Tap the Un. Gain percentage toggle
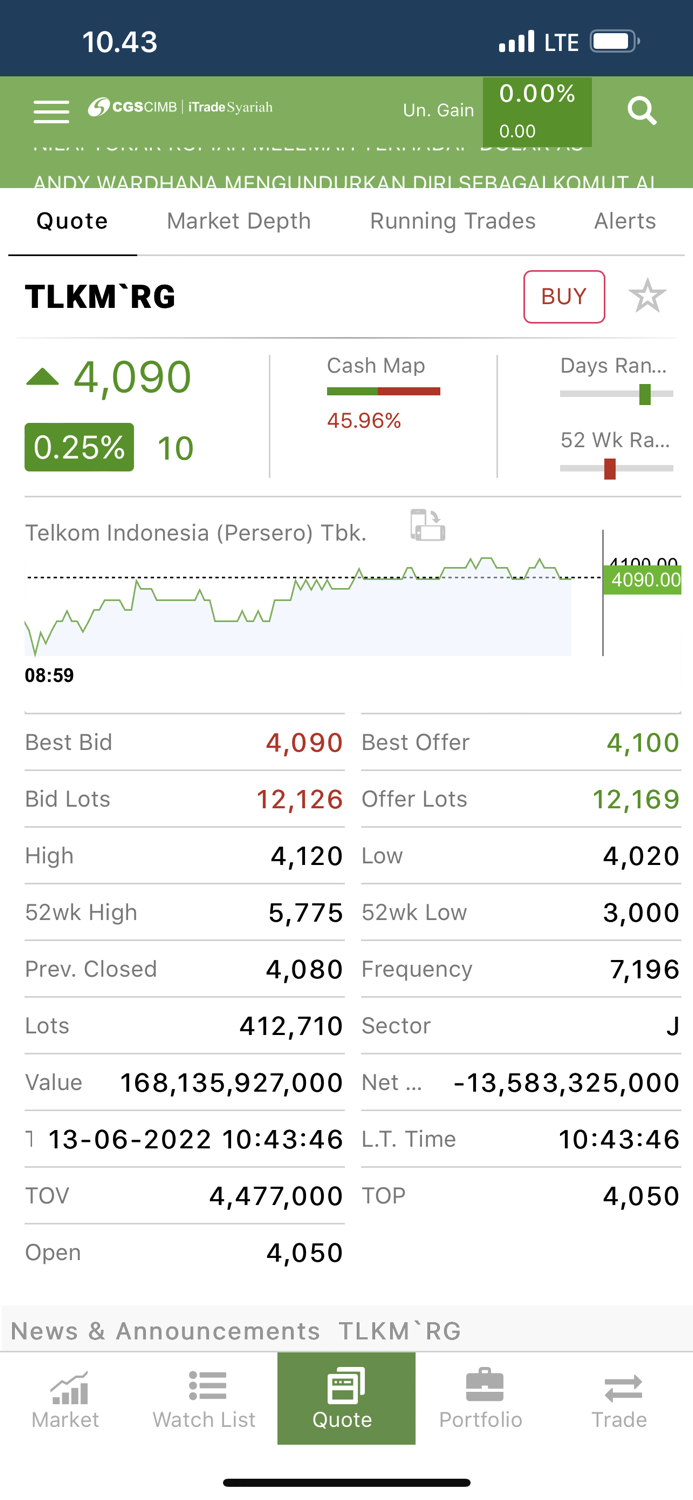 point(538,111)
